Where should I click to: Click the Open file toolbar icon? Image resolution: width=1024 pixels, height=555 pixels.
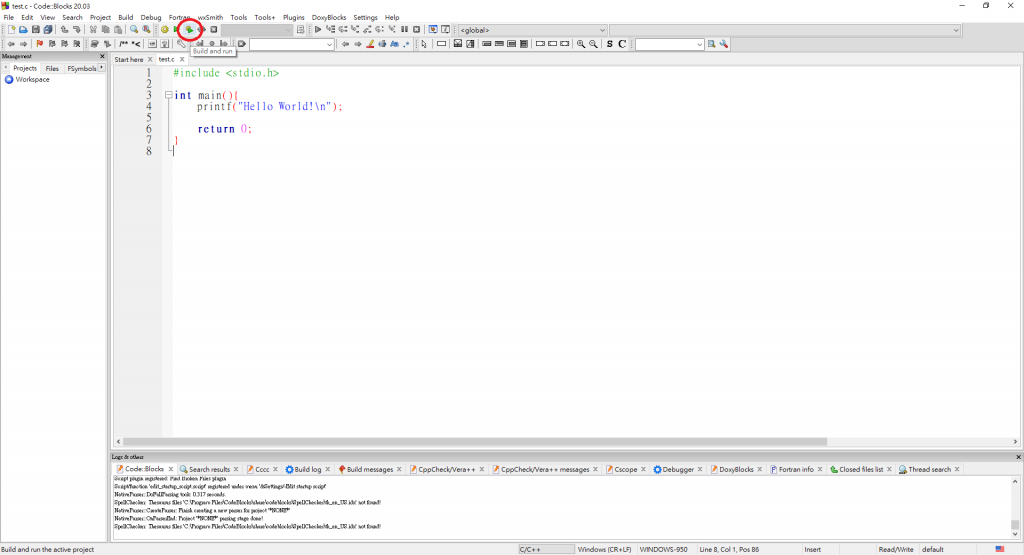(x=24, y=30)
